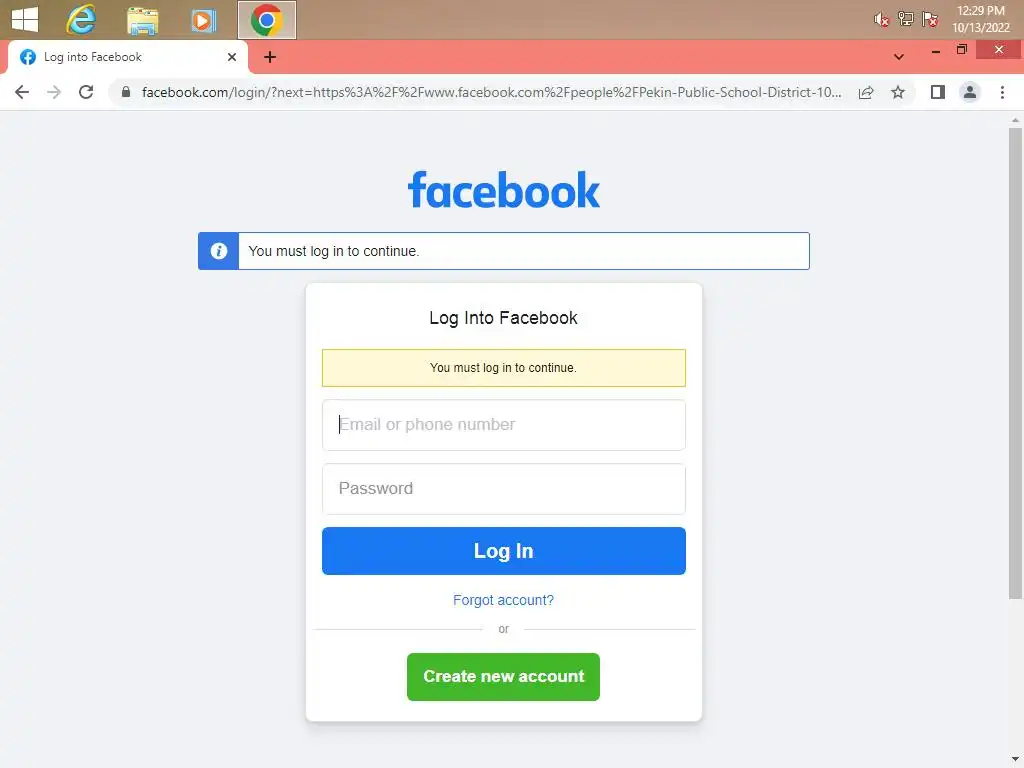Open a new tab with plus button

[270, 57]
